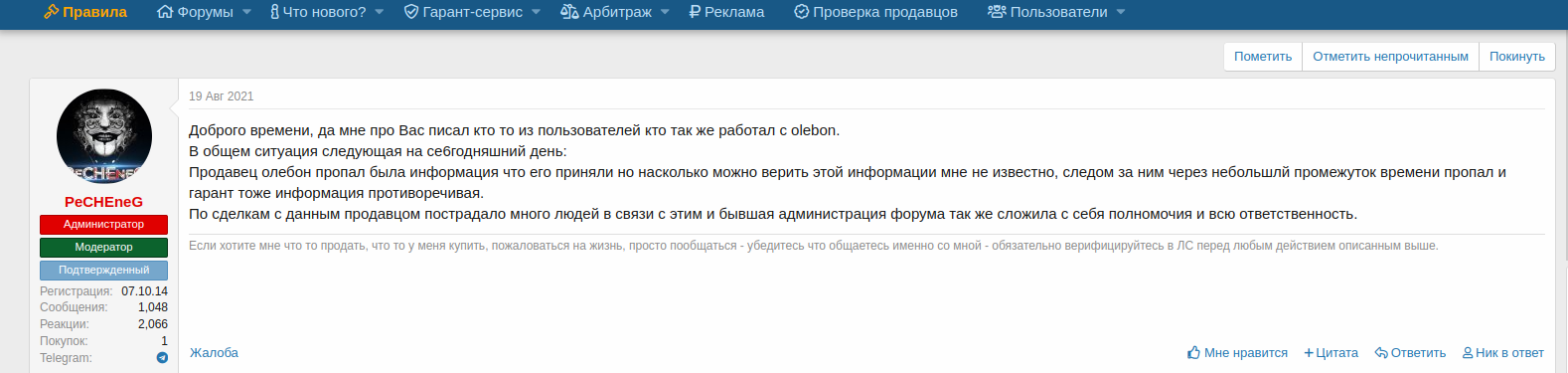Click the Telegram icon in user profile
The height and width of the screenshot is (373, 1568).
[x=162, y=358]
